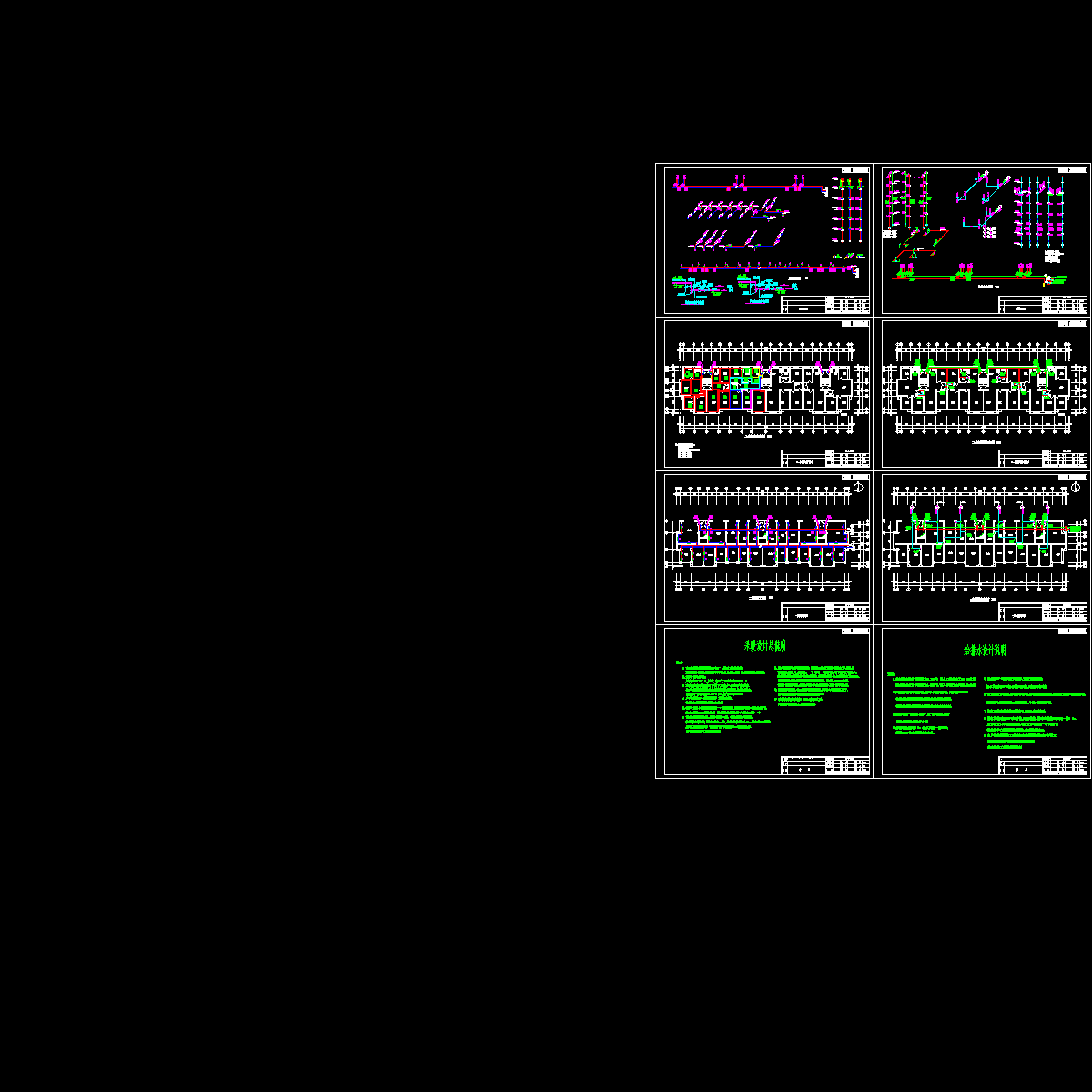
Task: Select the second-row right floor plan with green fixtures
Action: [985, 393]
